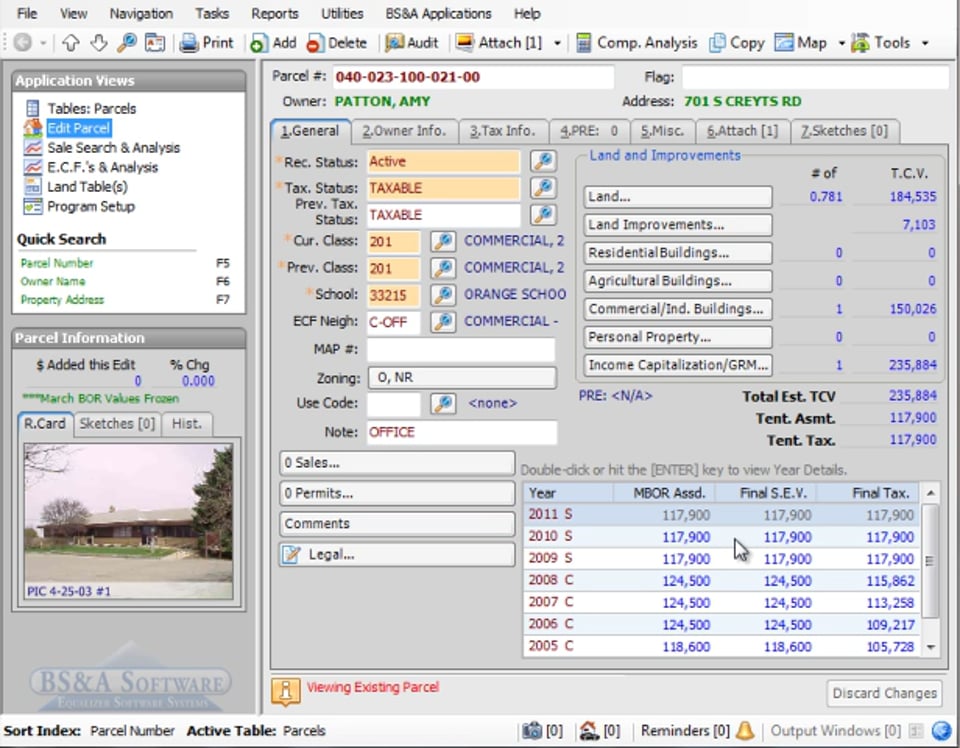The image size is (960, 748).
Task: Open Comp. Analysis tool
Action: pyautogui.click(x=637, y=43)
